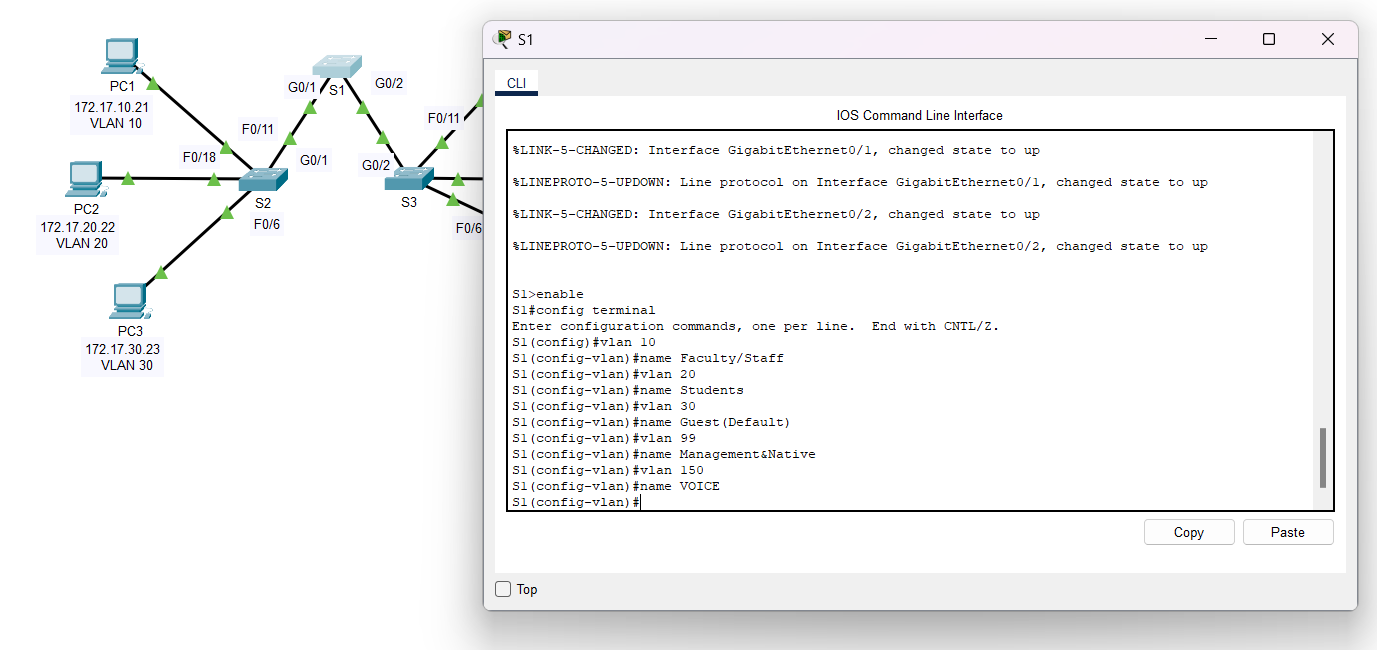Click green arrow near F0/6 below S3

[452, 202]
